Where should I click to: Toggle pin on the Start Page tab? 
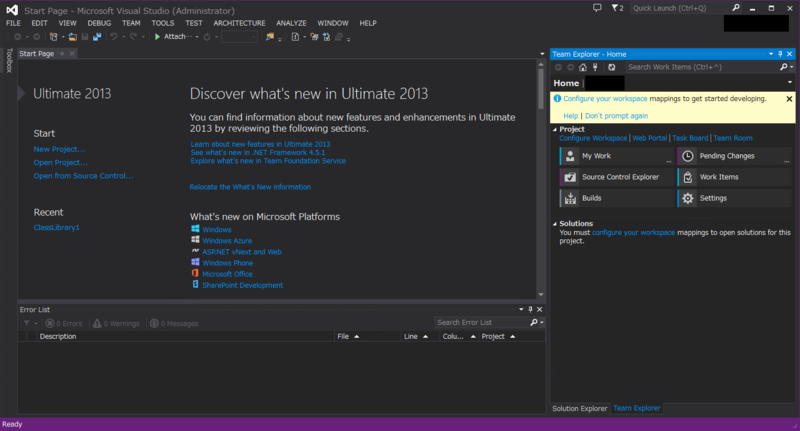tap(62, 54)
